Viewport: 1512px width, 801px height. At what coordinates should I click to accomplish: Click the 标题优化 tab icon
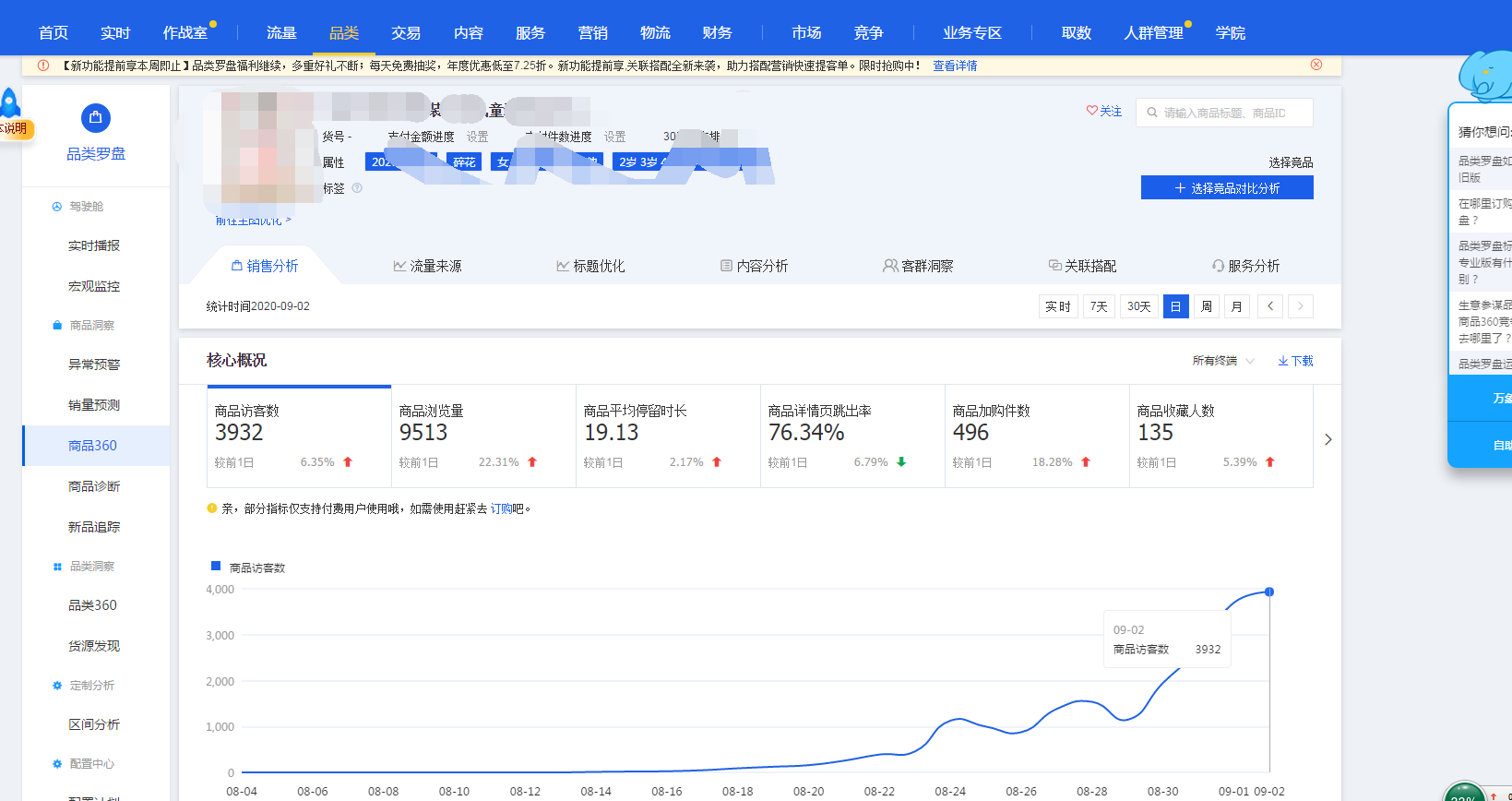[x=563, y=266]
